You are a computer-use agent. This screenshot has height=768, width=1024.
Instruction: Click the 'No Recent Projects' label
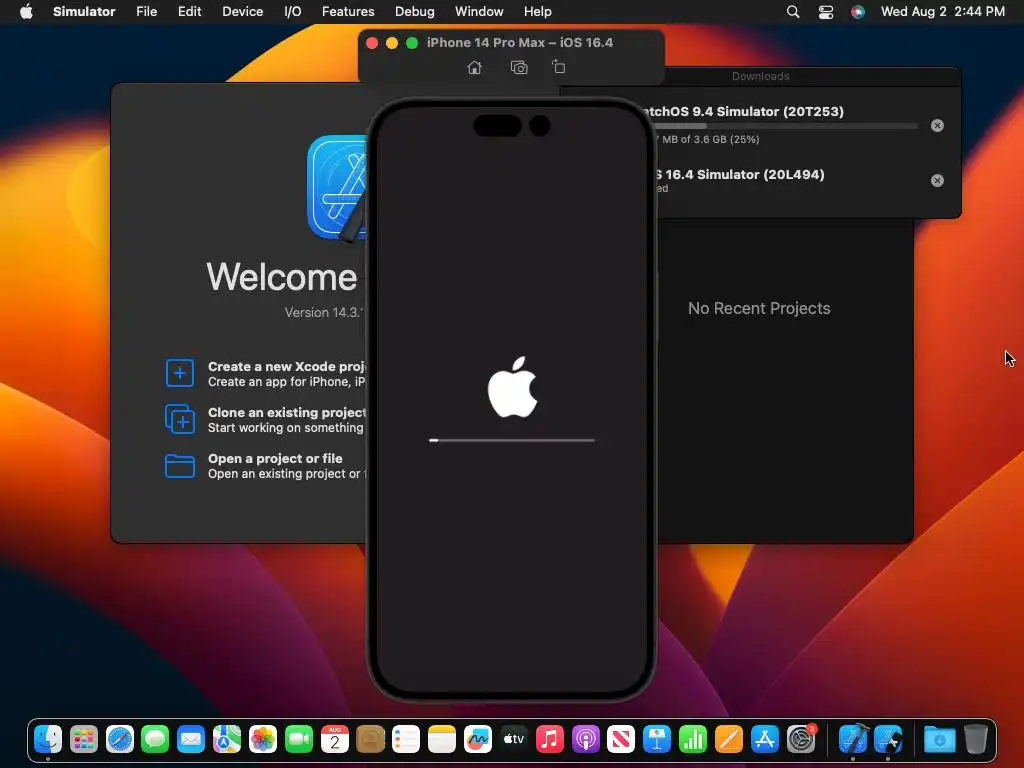click(759, 308)
